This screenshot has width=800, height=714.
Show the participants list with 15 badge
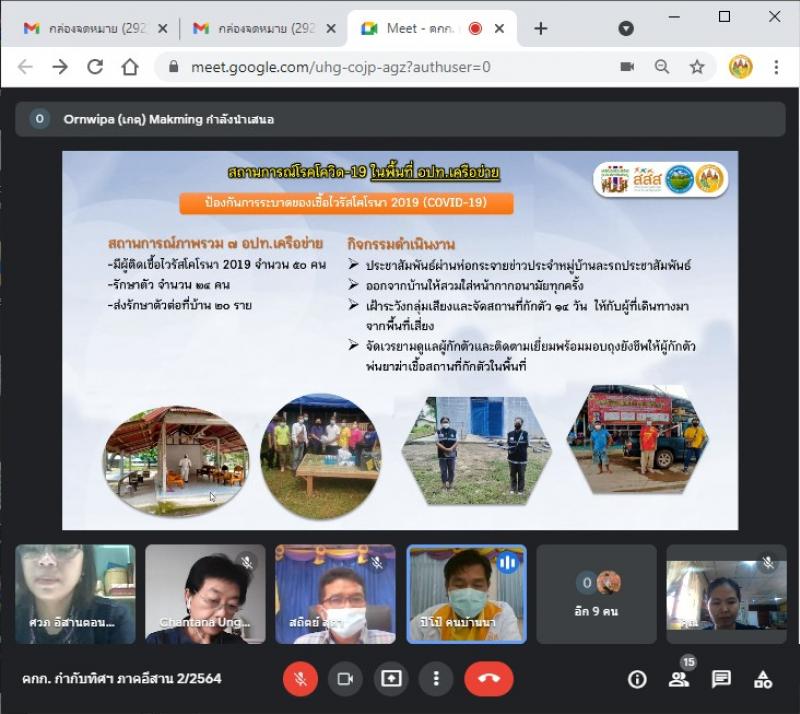tap(679, 679)
